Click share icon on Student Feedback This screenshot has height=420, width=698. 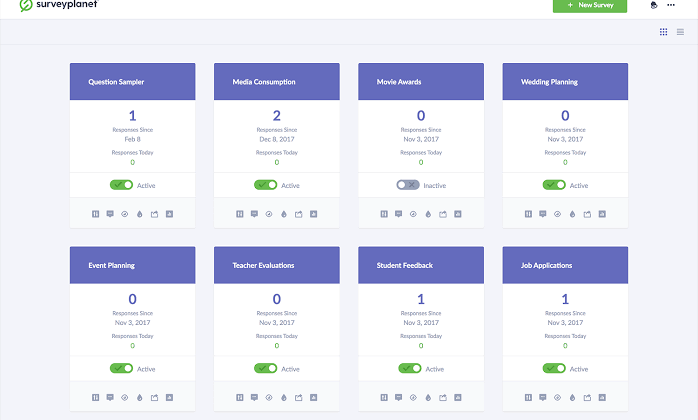point(443,398)
